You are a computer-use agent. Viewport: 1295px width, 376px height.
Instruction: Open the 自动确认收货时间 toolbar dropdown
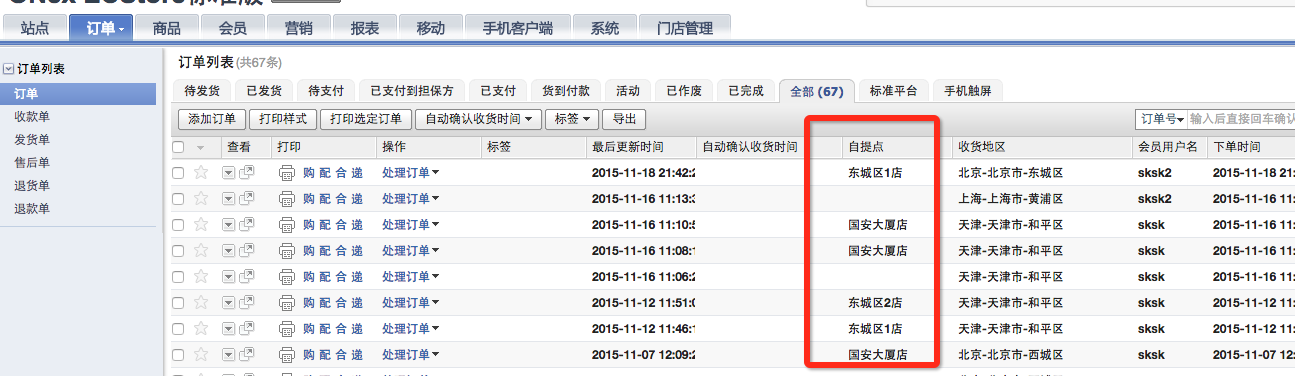478,119
